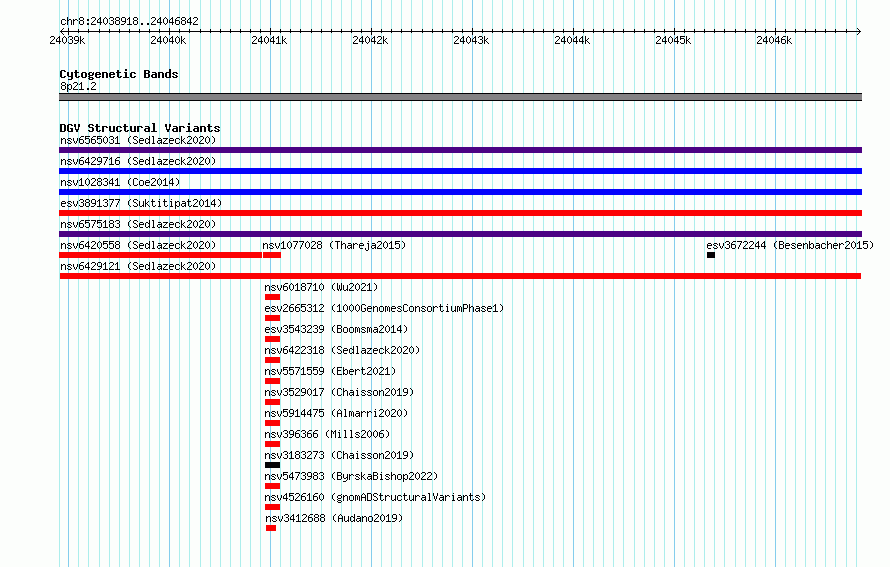Click the long red bar of nsv6429121
Image resolution: width=890 pixels, height=567 pixels.
point(460,276)
